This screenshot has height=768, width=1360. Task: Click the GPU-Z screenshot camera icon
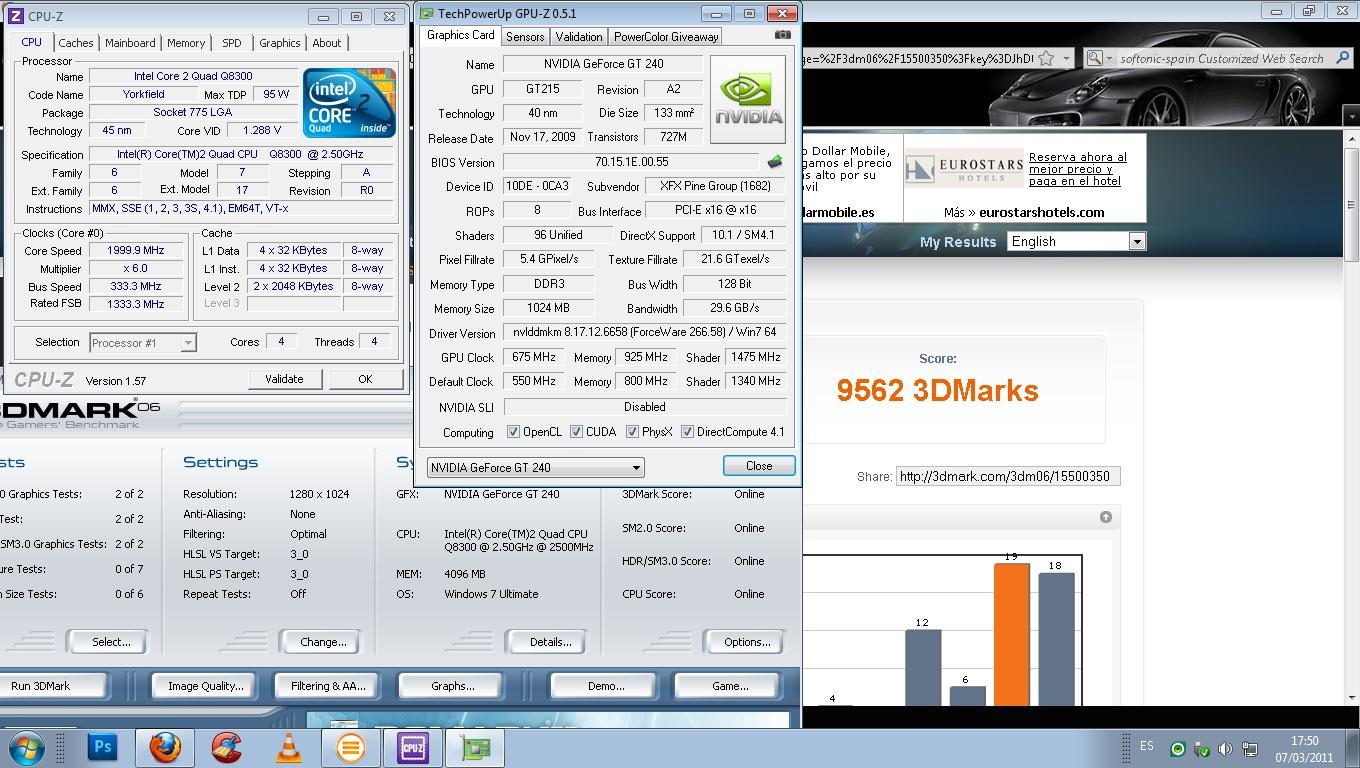[x=783, y=35]
